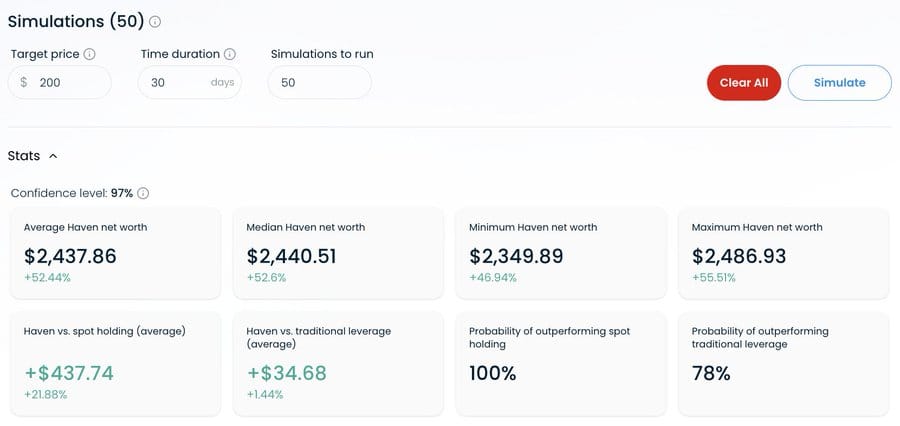Run simulations with the Simulate button
The image size is (900, 426).
[840, 83]
